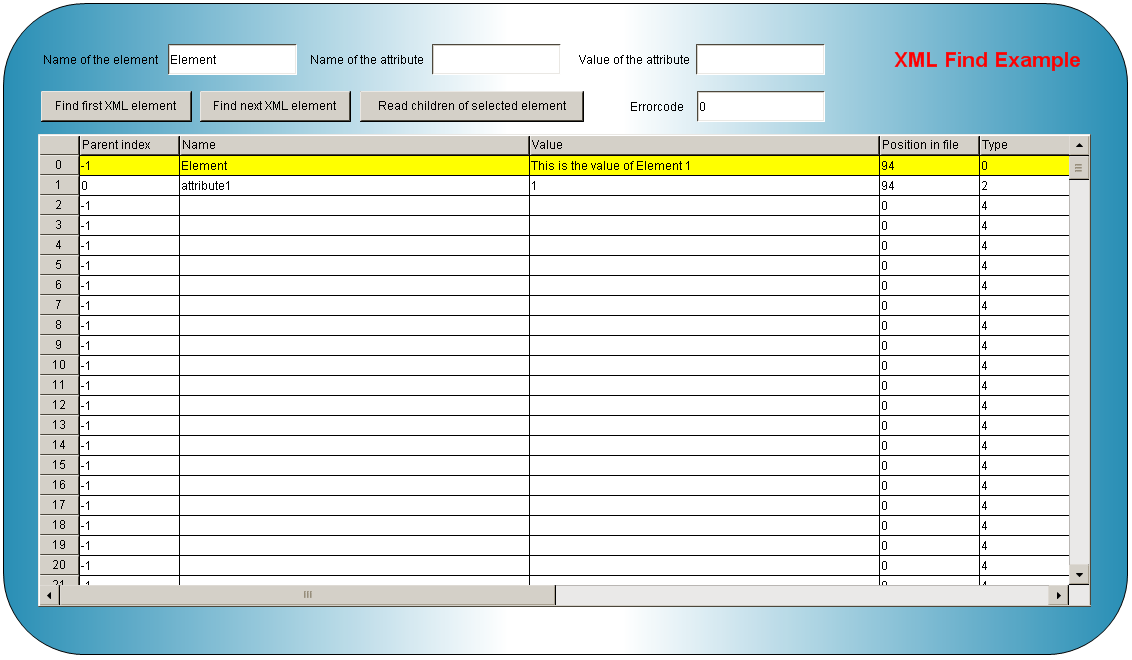Select row header 1 in table
The height and width of the screenshot is (660, 1132).
pos(59,185)
